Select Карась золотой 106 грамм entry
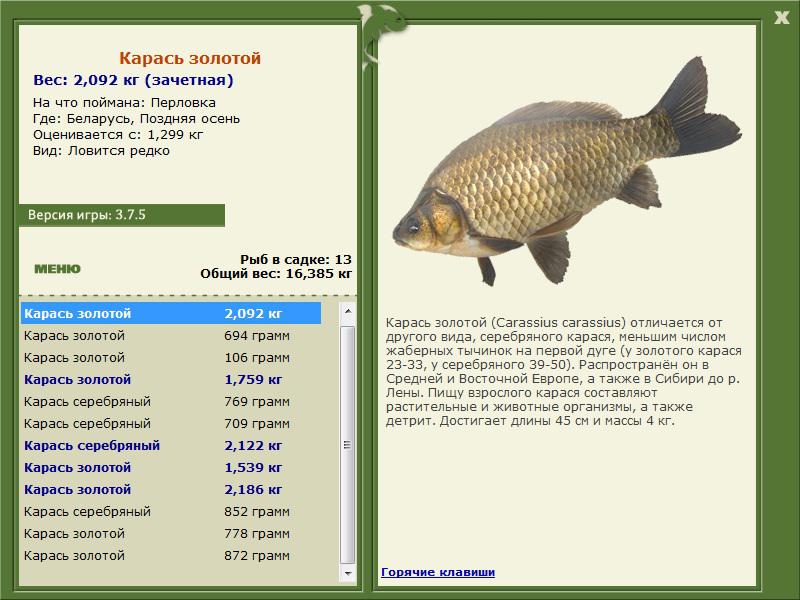 click(171, 358)
